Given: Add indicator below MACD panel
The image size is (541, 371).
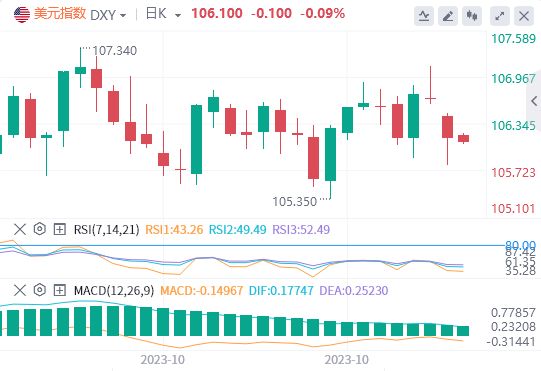Looking at the screenshot, I should (x=60, y=290).
